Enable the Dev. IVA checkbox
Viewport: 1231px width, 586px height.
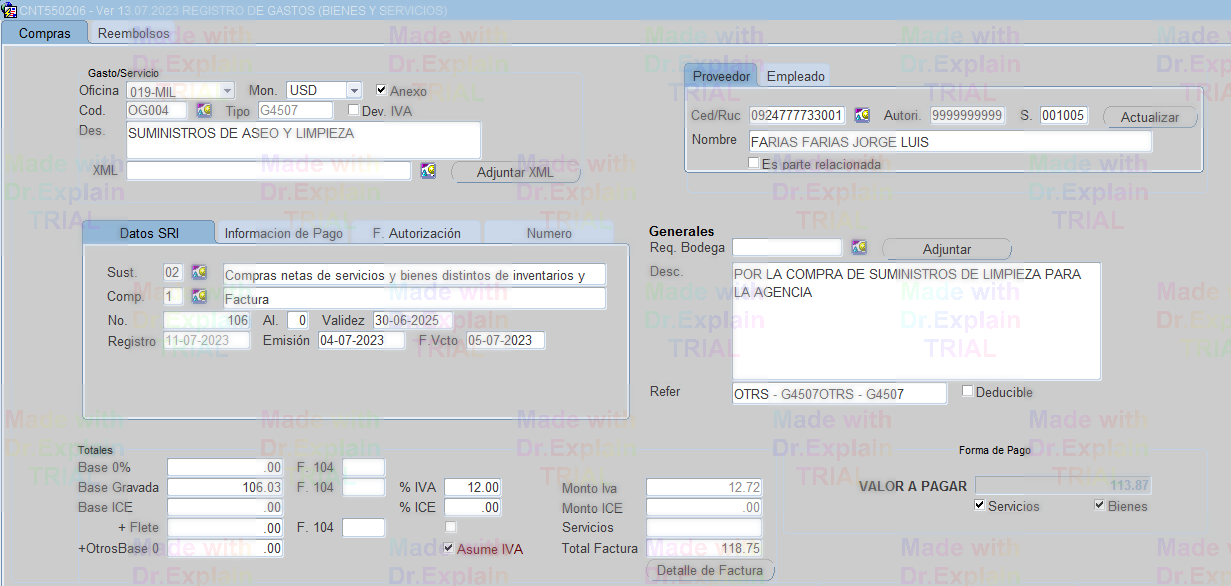[x=353, y=110]
